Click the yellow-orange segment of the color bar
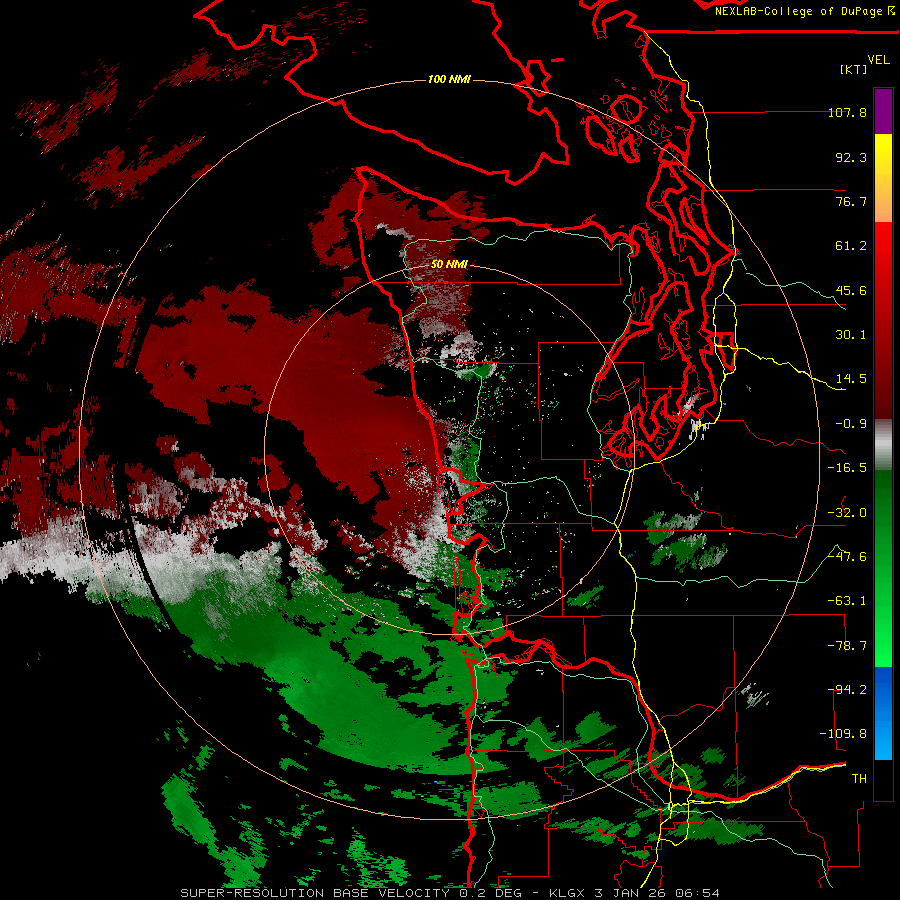 (883, 178)
